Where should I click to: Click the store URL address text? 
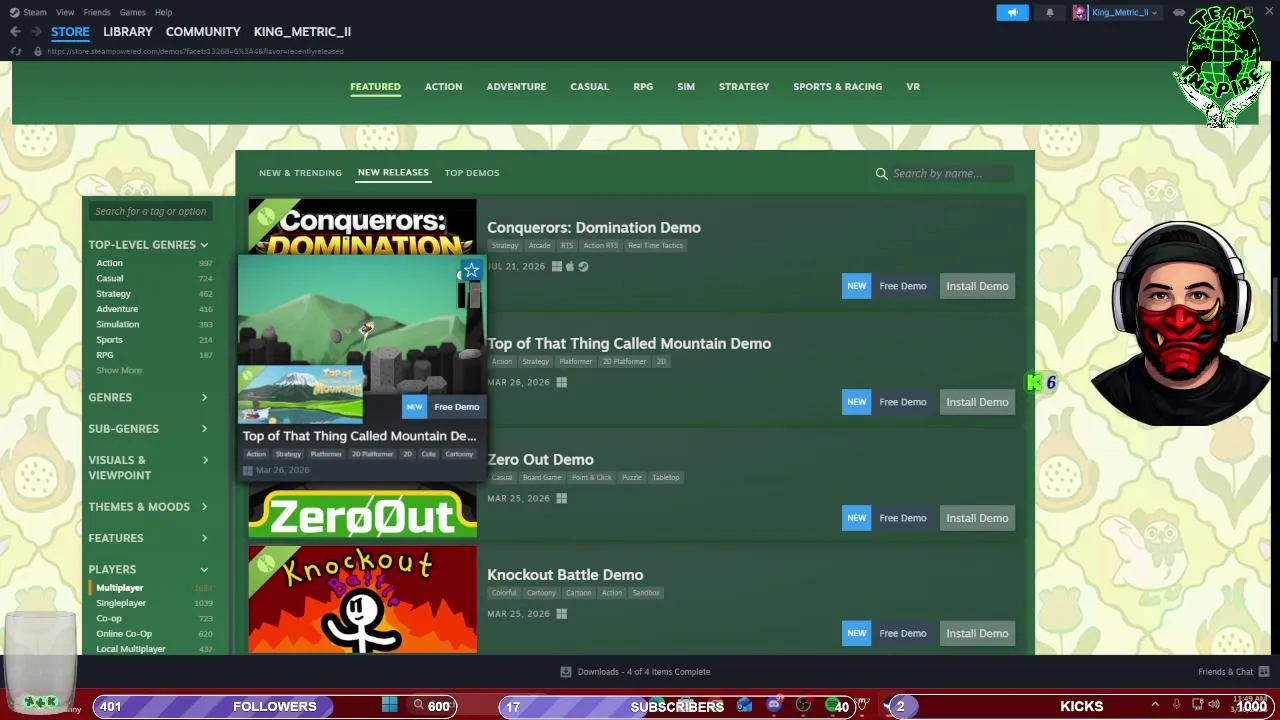click(195, 51)
